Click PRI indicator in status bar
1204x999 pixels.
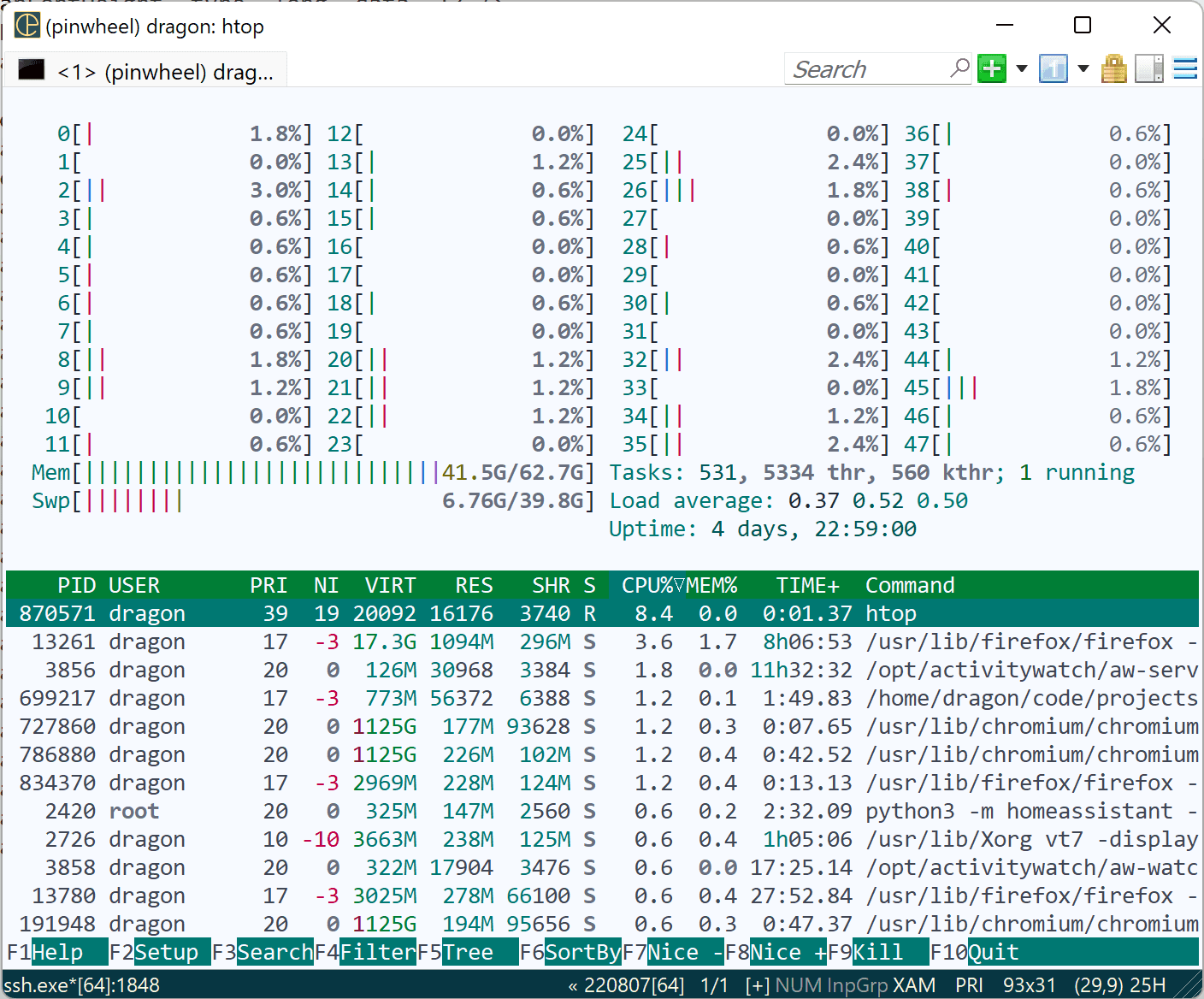969,985
